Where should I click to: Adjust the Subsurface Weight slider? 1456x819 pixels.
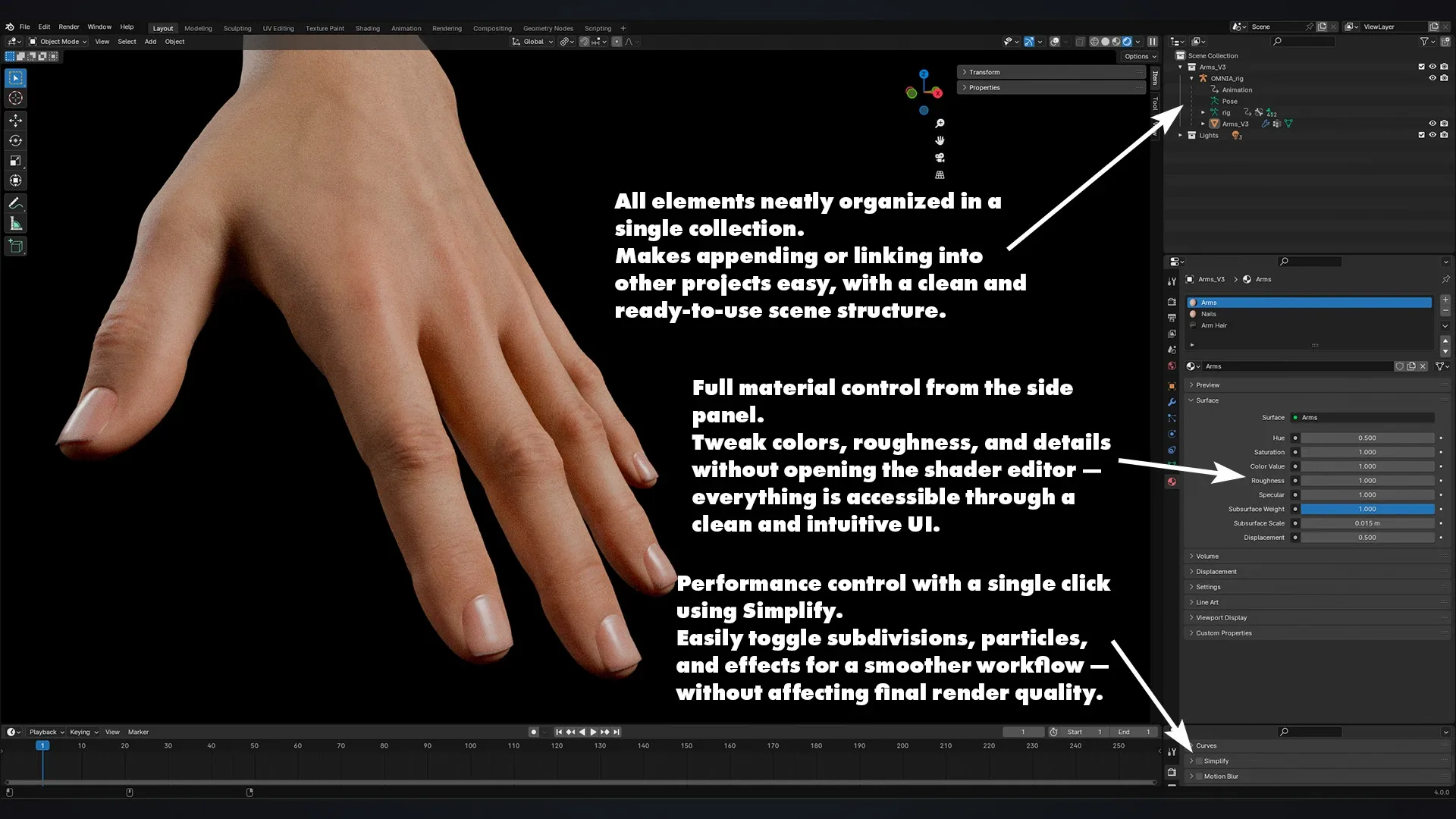(x=1367, y=509)
